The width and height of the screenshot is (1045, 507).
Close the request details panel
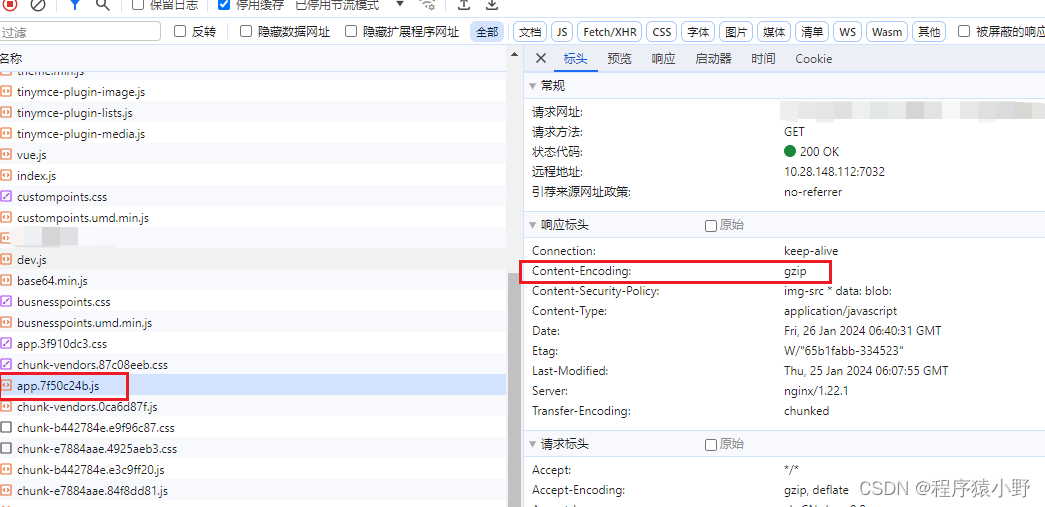pos(541,59)
